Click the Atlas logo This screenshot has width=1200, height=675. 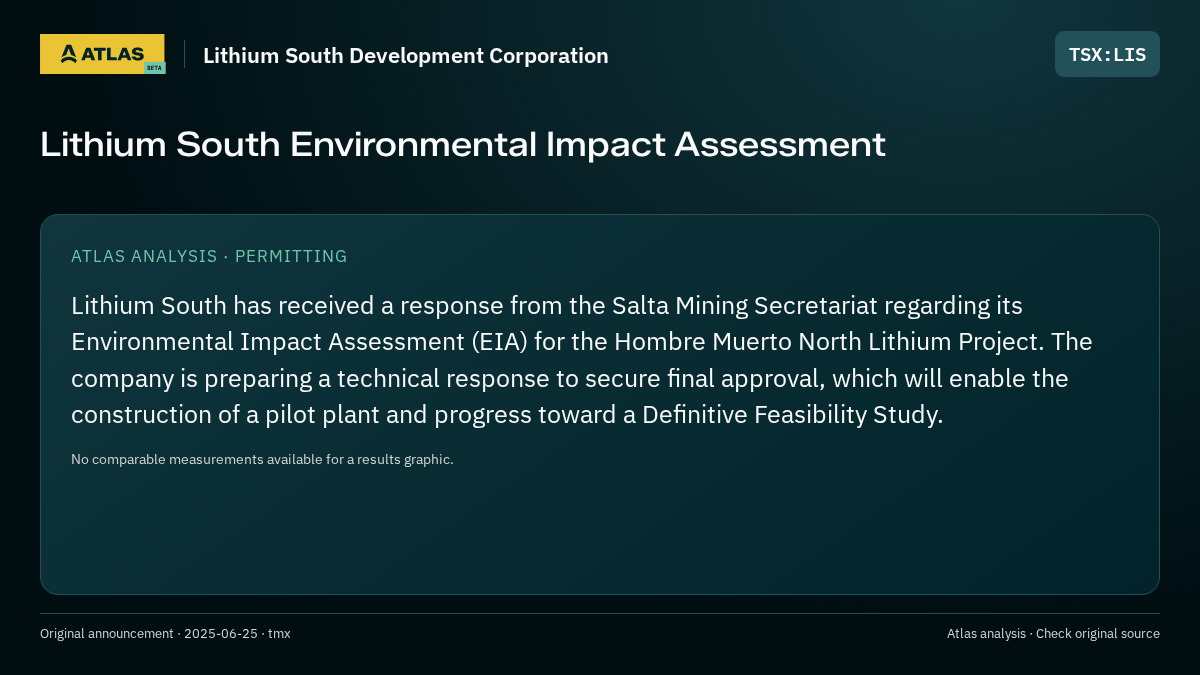coord(102,54)
